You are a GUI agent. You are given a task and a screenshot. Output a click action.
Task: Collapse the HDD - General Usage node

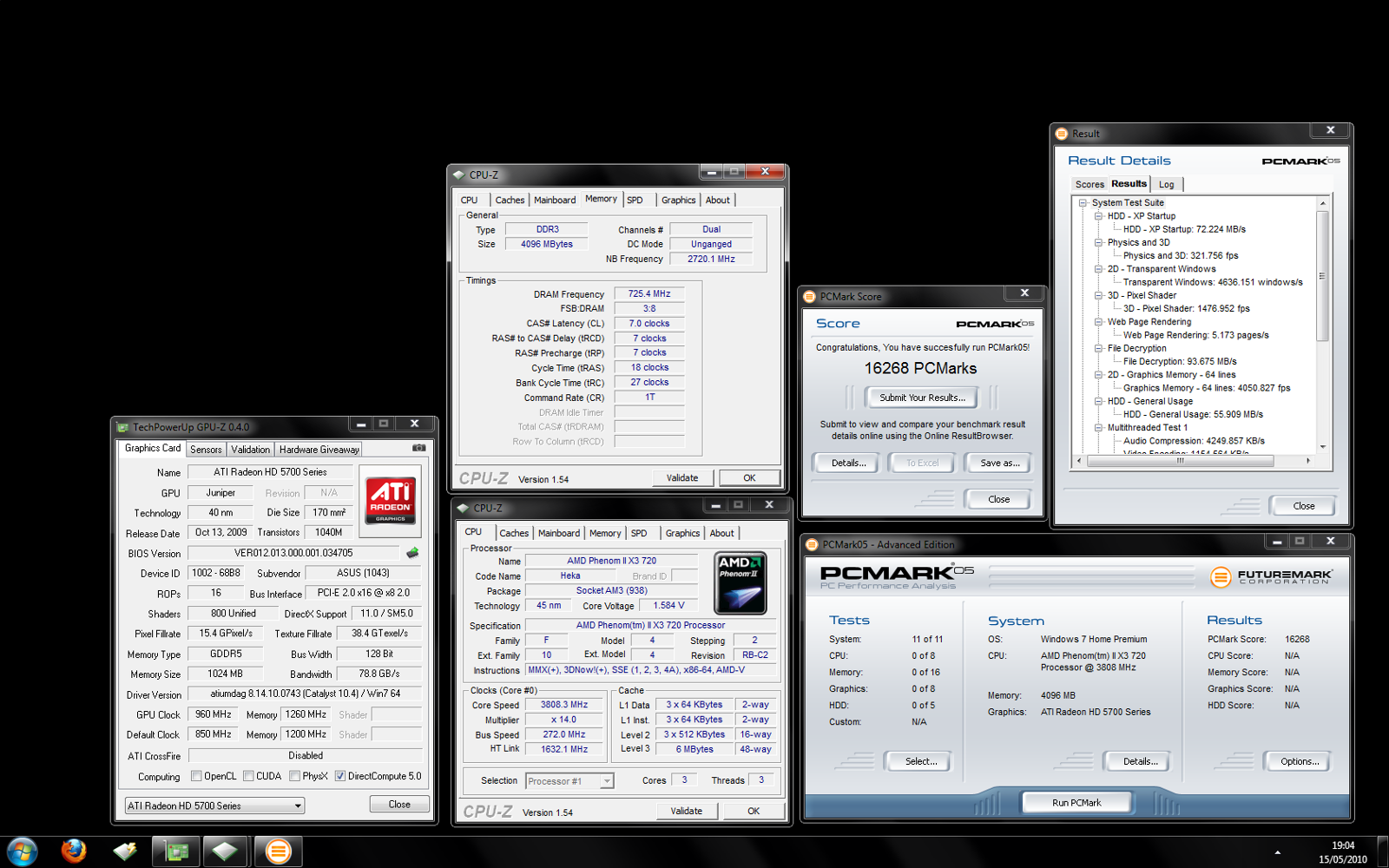(1098, 401)
